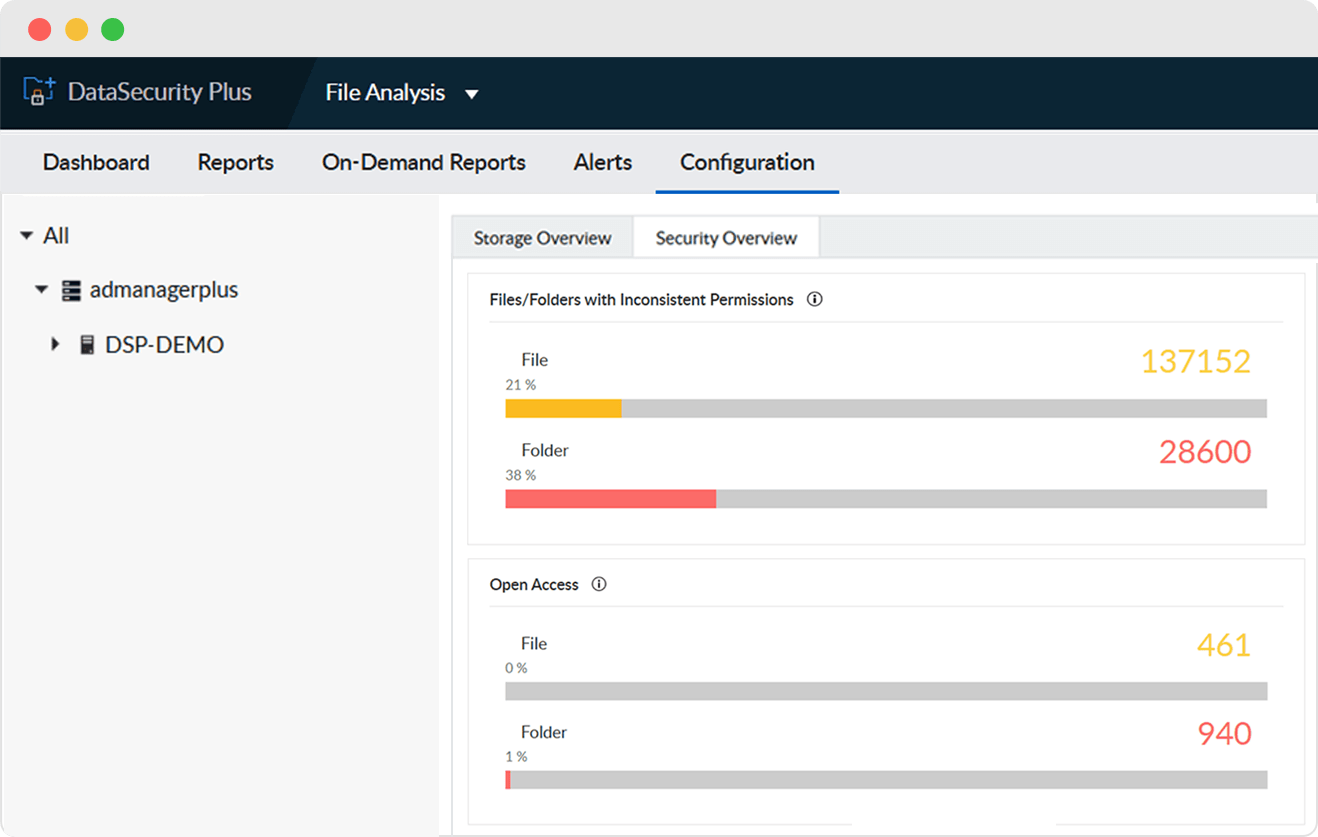
Task: Select the Security Overview tab
Action: pyautogui.click(x=726, y=238)
